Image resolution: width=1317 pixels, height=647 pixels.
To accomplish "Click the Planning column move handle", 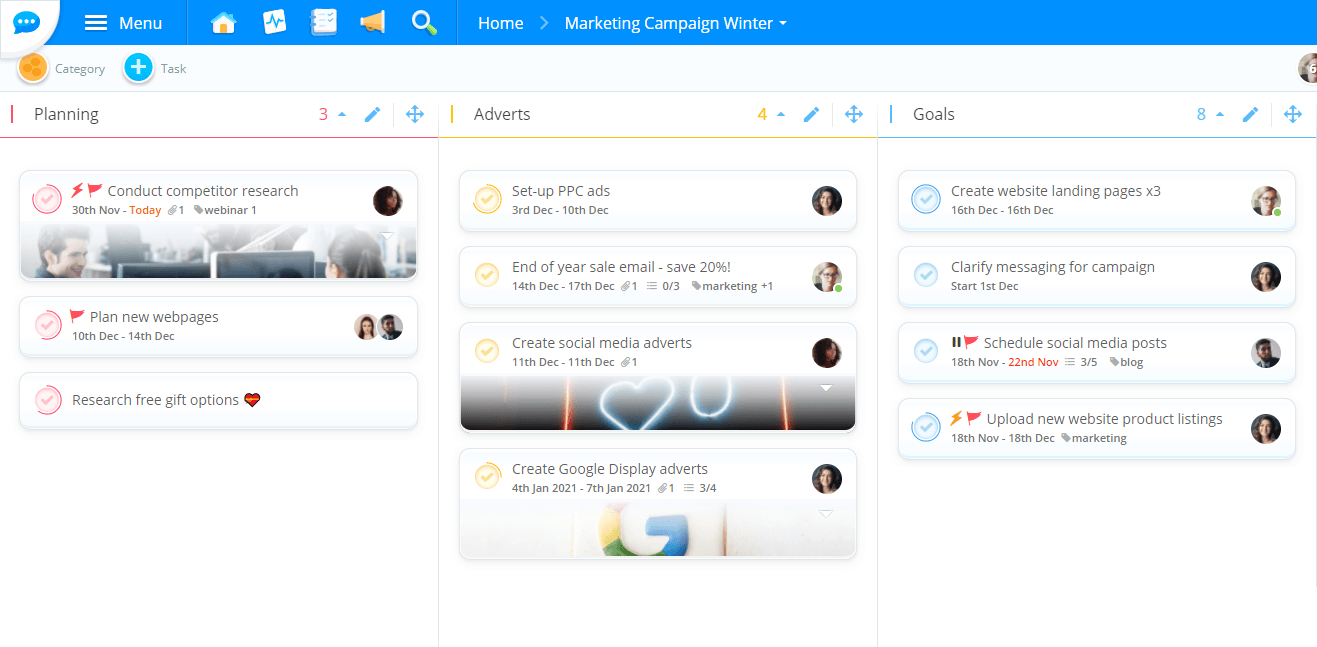I will tap(415, 115).
